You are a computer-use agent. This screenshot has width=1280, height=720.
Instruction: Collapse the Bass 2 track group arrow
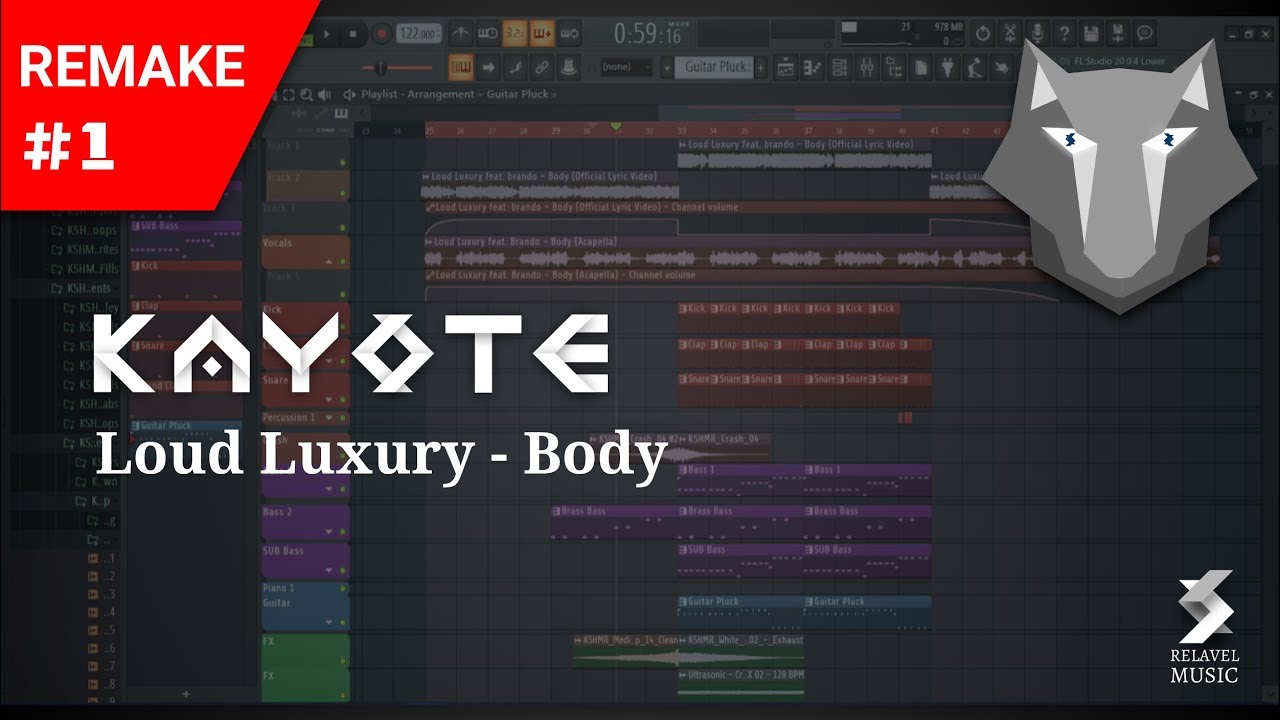[x=328, y=531]
